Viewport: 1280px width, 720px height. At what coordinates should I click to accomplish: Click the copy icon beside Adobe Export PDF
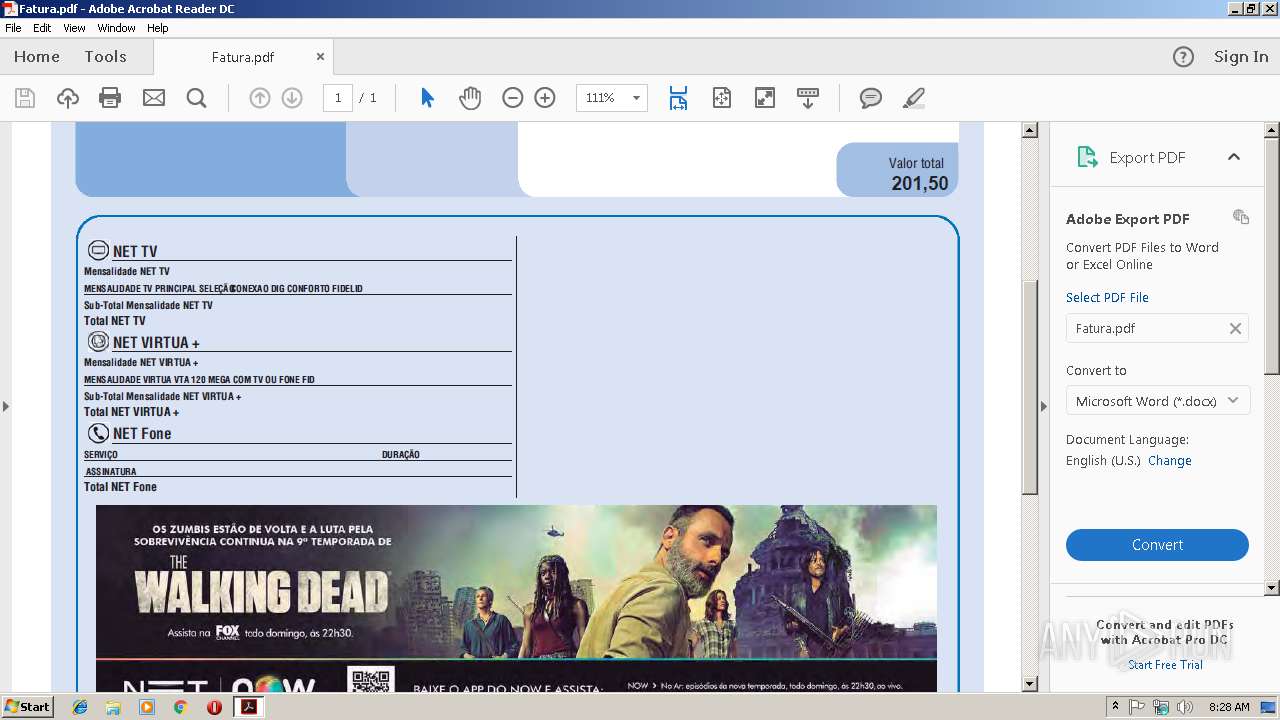(x=1241, y=217)
